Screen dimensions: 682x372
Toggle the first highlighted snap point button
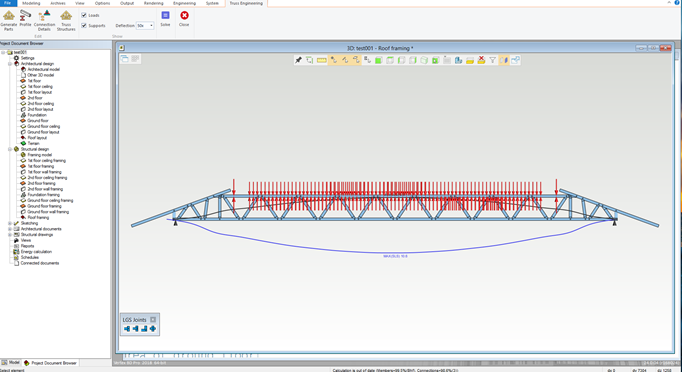[333, 60]
